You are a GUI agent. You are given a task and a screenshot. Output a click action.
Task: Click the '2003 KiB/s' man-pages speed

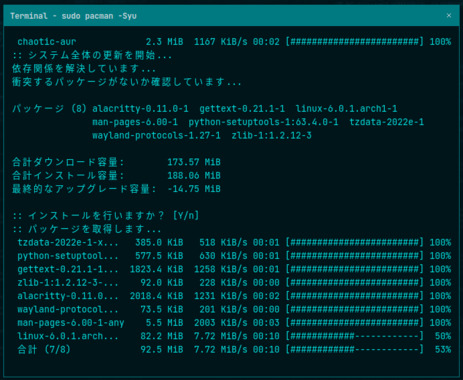pos(221,323)
